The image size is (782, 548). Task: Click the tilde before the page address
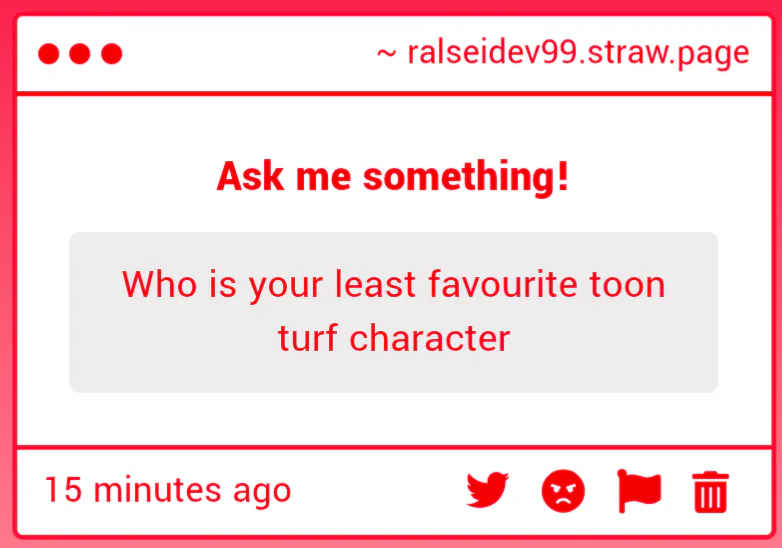(x=386, y=54)
